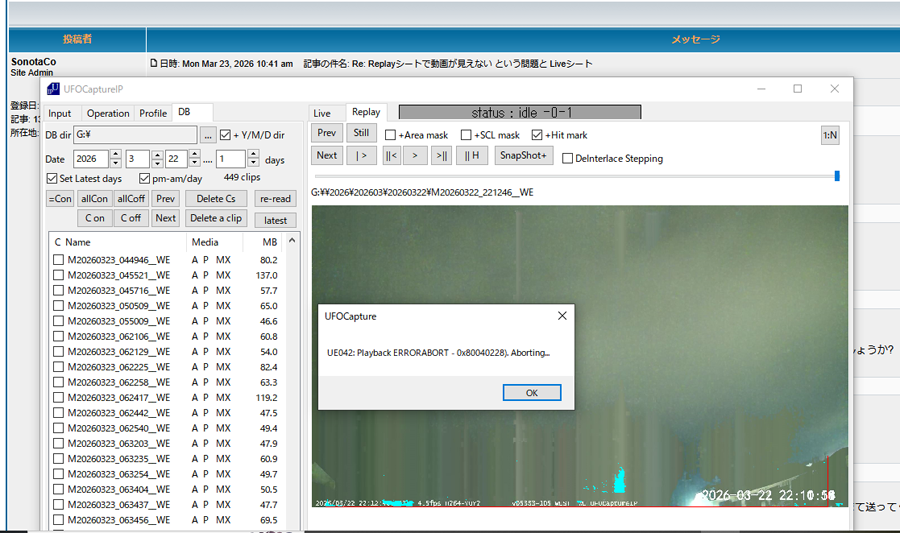Click the DB dir path field
The height and width of the screenshot is (533, 900).
(x=135, y=135)
